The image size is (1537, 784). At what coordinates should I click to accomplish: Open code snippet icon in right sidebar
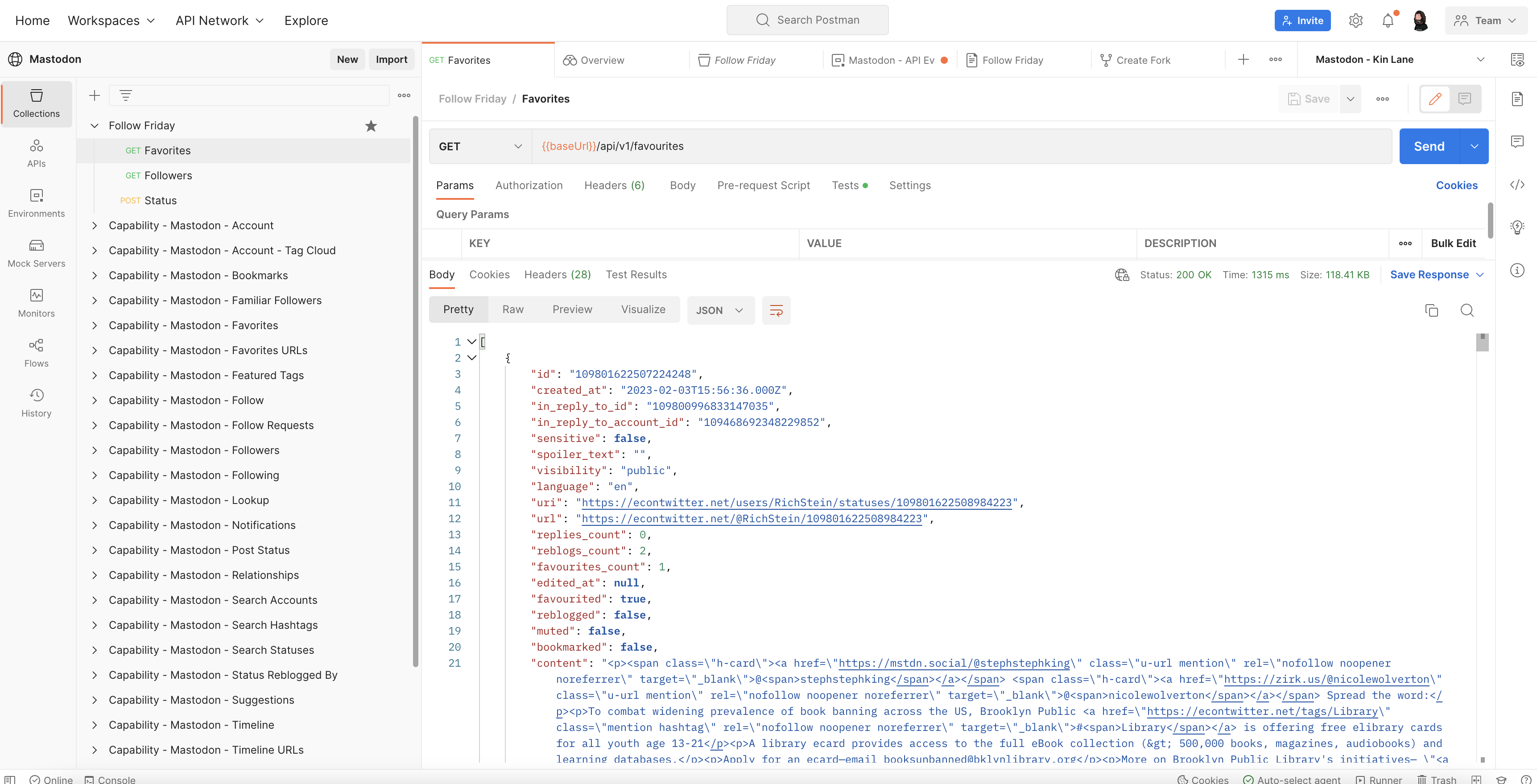1517,185
